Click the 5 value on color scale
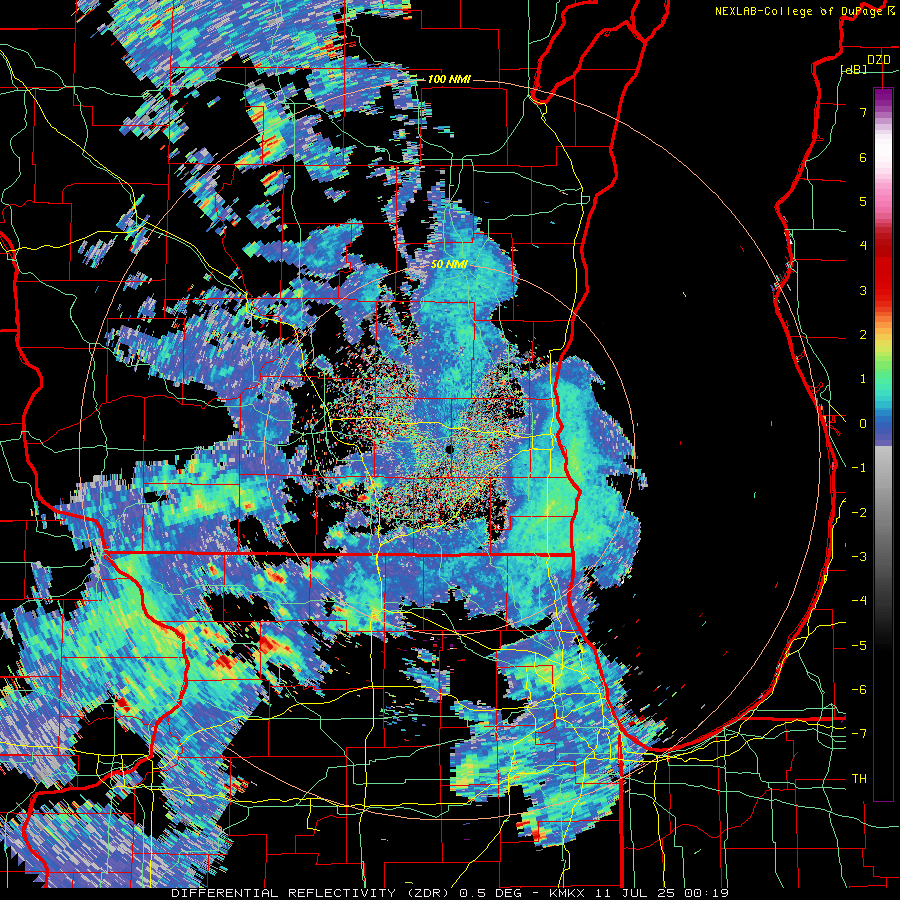This screenshot has width=900, height=900. [863, 201]
